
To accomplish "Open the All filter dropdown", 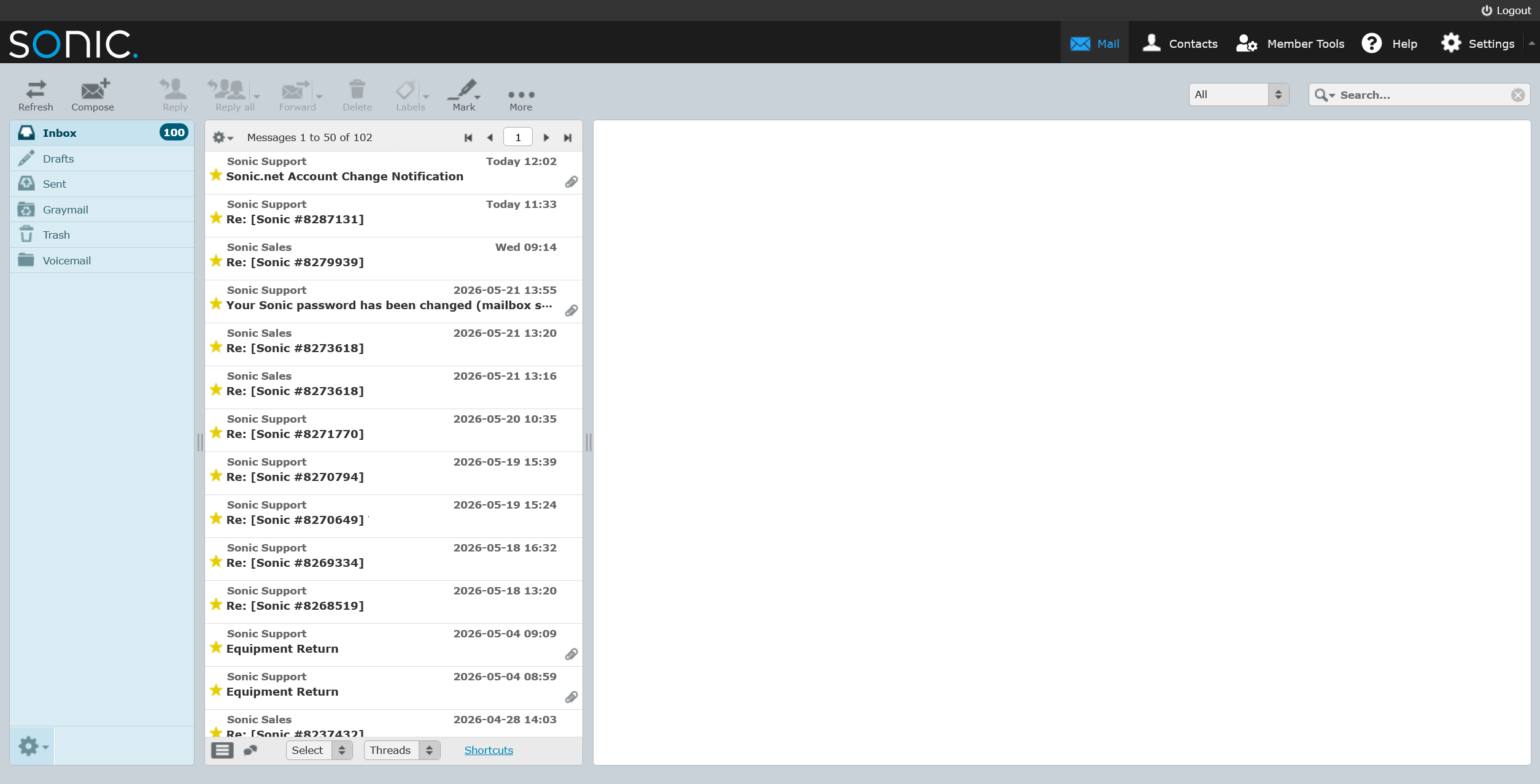I will [x=1239, y=94].
